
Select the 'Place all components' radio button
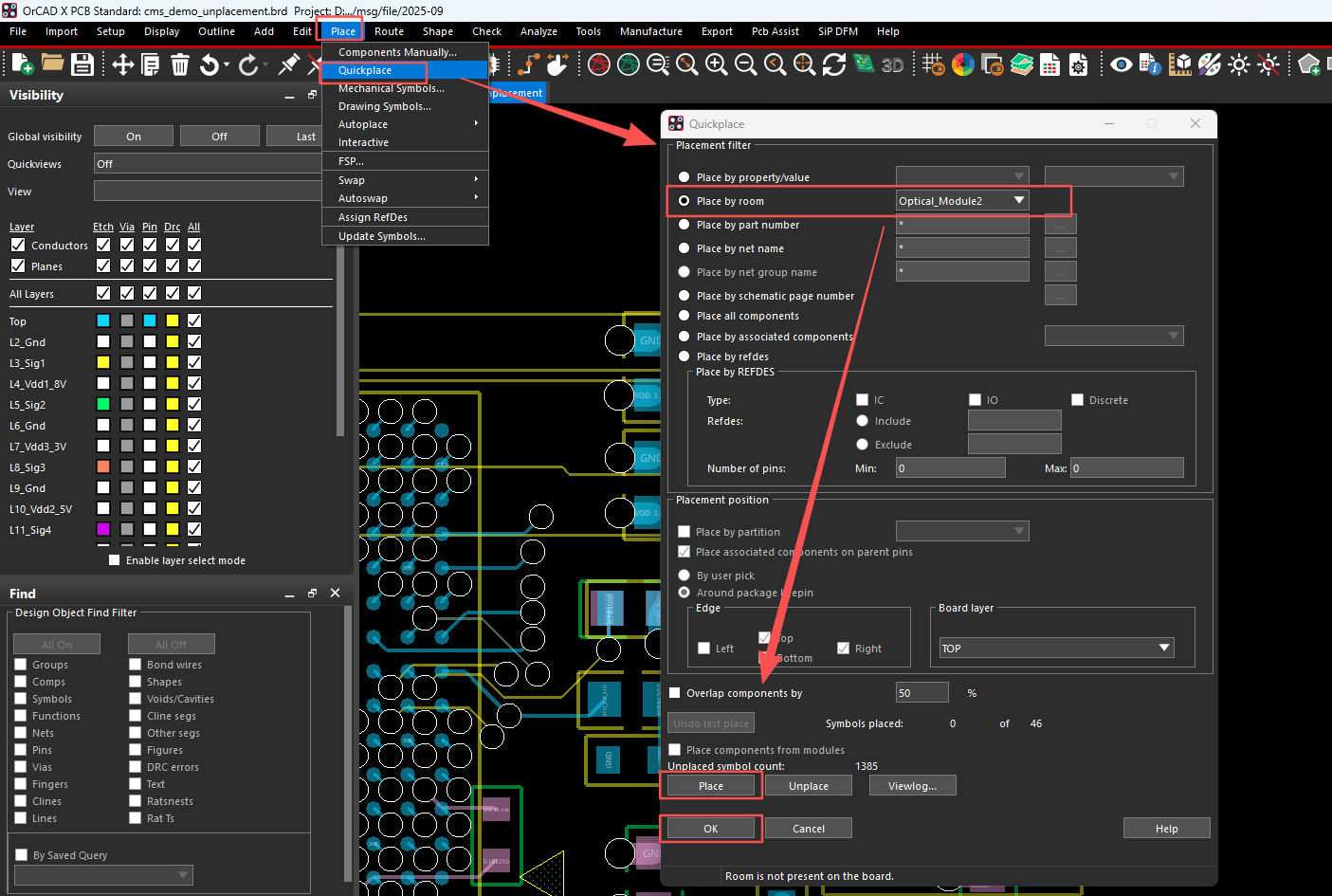[x=684, y=316]
